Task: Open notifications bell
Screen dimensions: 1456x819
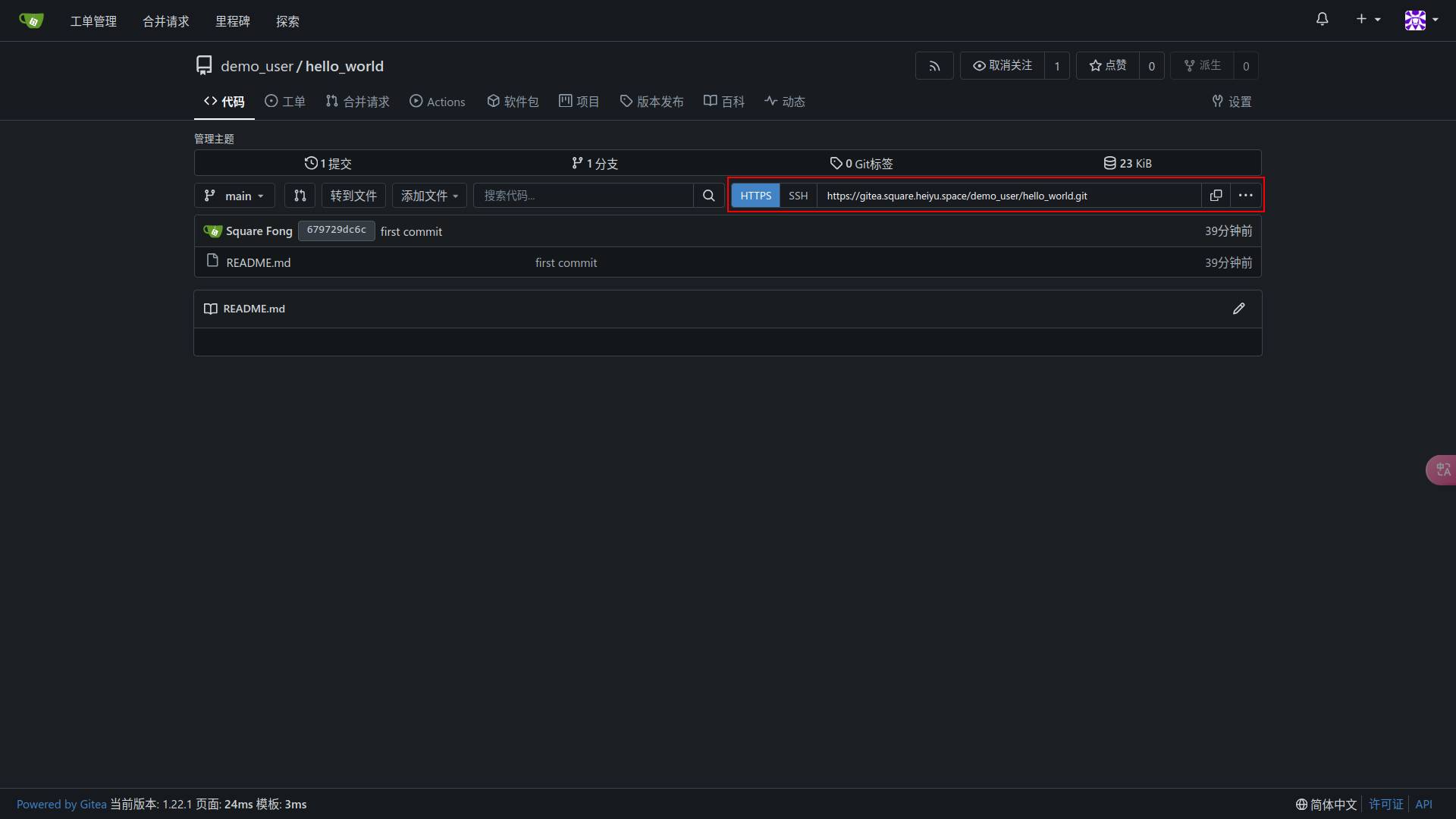Action: coord(1322,19)
